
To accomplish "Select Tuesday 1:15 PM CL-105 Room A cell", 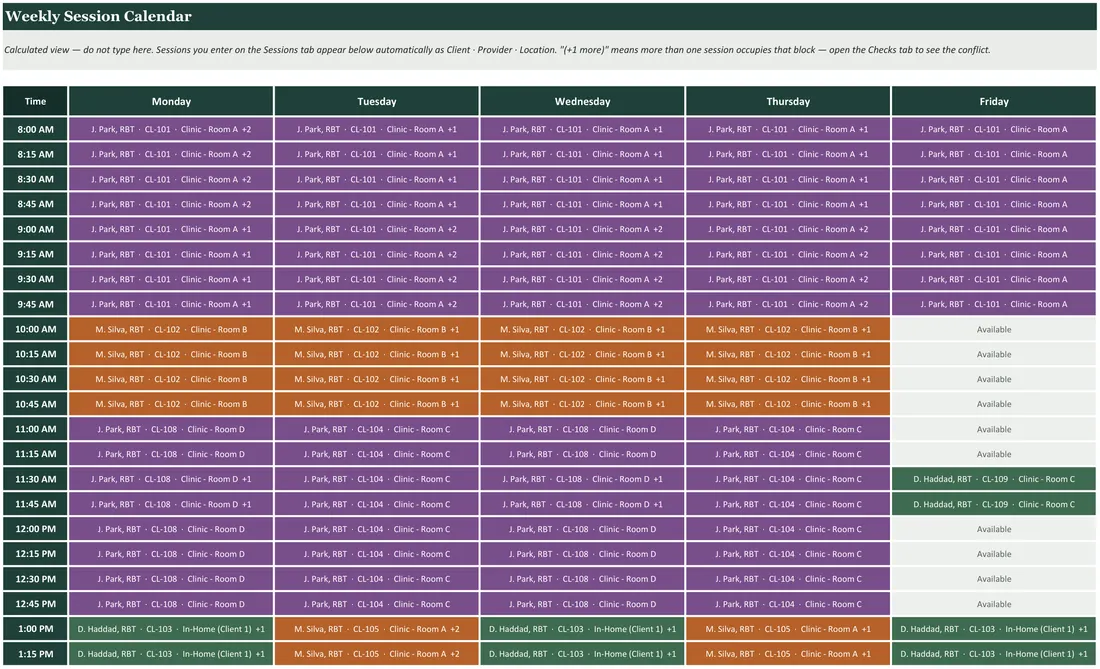I will (377, 654).
